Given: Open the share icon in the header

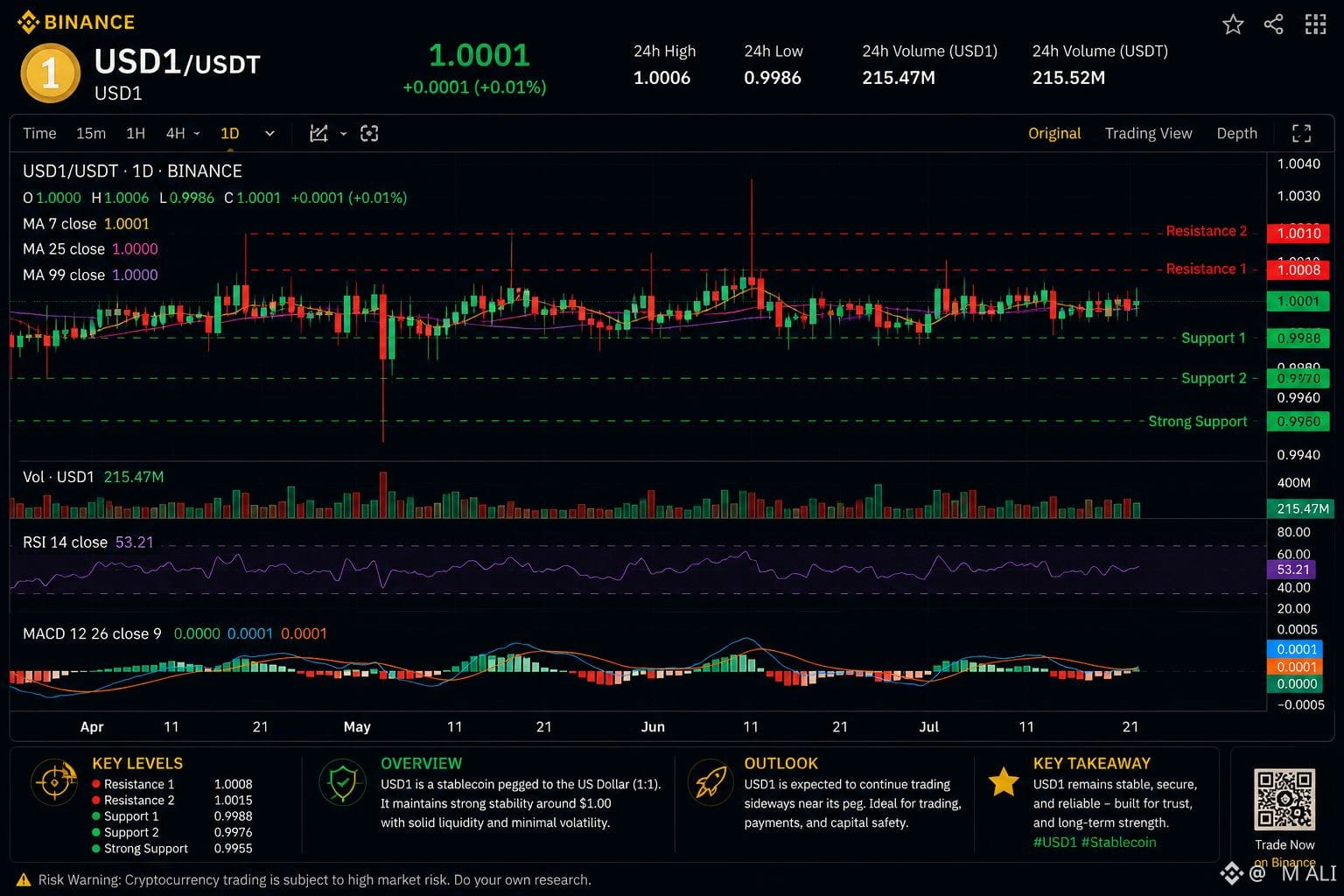Looking at the screenshot, I should coord(1274,24).
